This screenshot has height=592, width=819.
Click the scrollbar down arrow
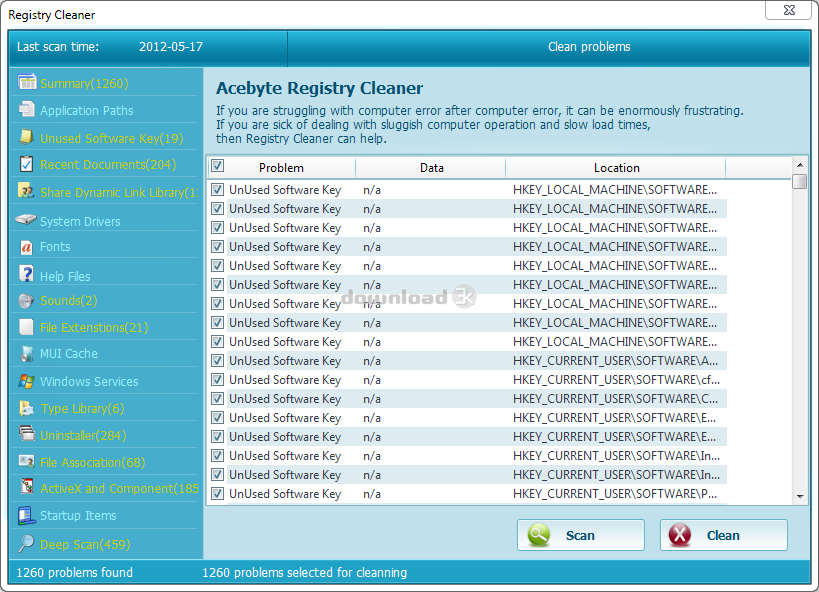[800, 496]
